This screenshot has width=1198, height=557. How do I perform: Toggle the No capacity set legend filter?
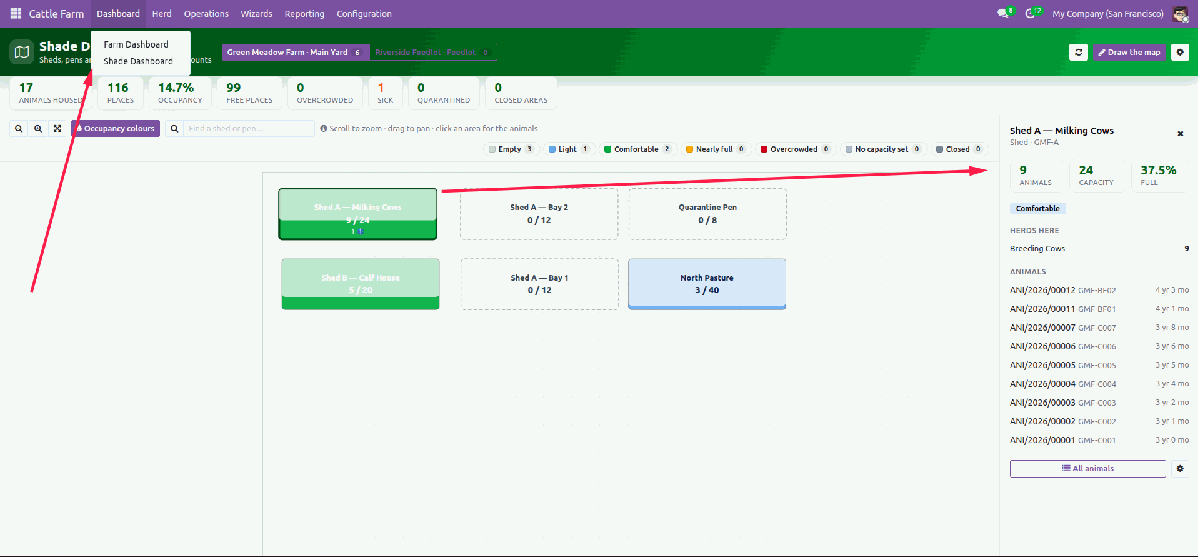pos(882,149)
